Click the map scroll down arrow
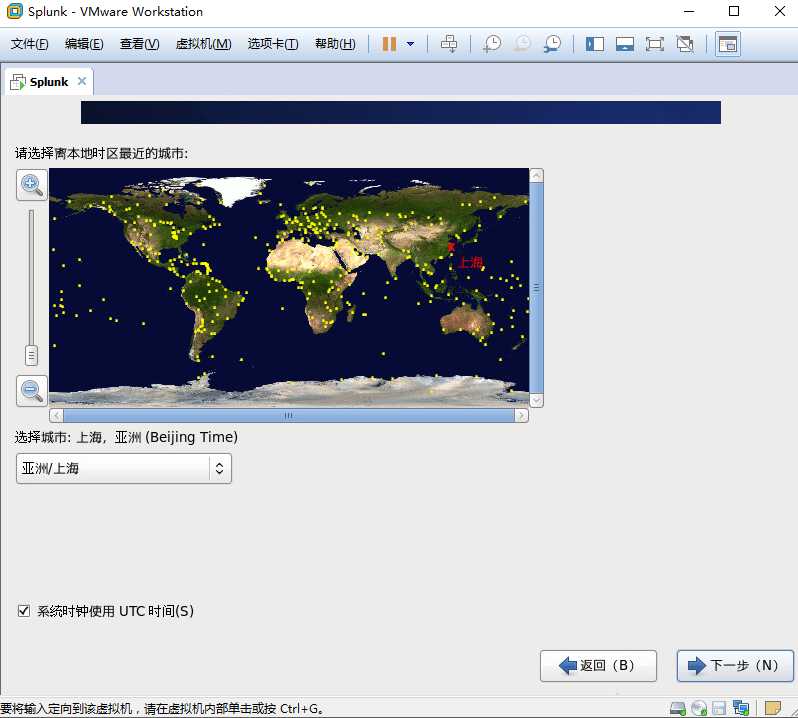The height and width of the screenshot is (718, 798). click(x=536, y=400)
